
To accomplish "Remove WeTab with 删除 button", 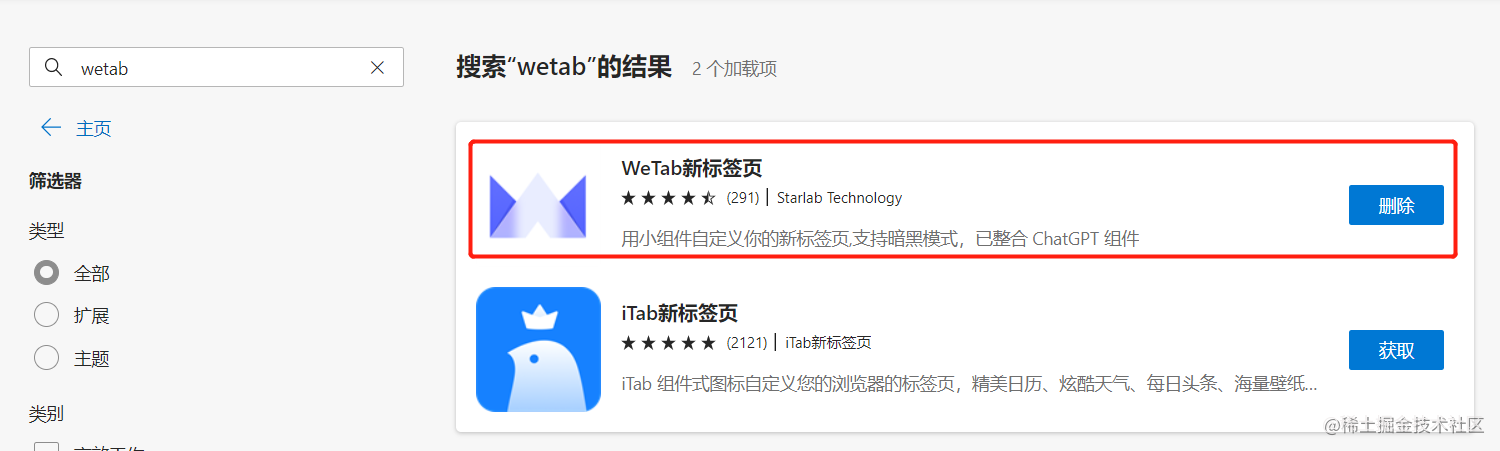I will (1396, 205).
